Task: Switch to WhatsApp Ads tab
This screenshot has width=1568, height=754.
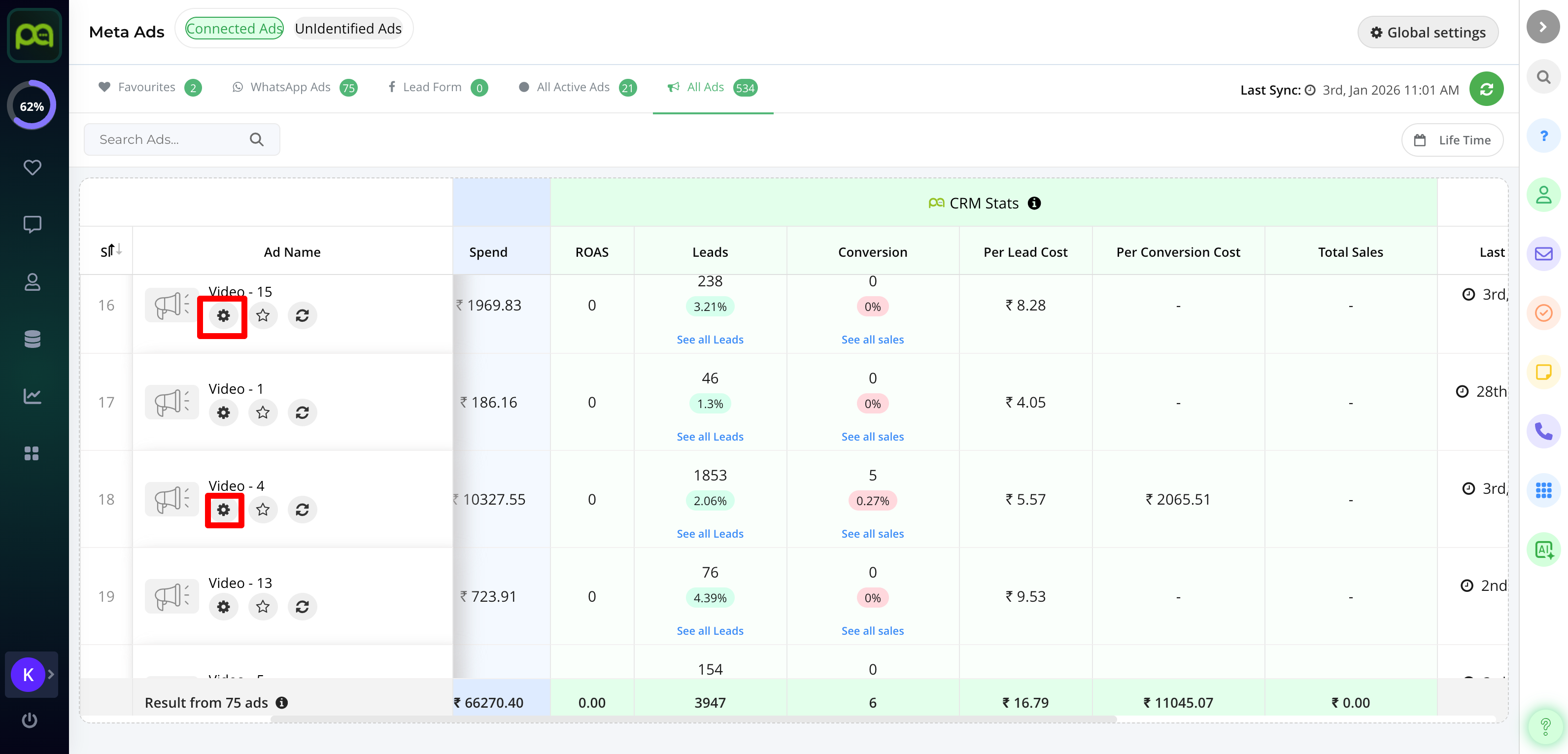Action: [291, 87]
